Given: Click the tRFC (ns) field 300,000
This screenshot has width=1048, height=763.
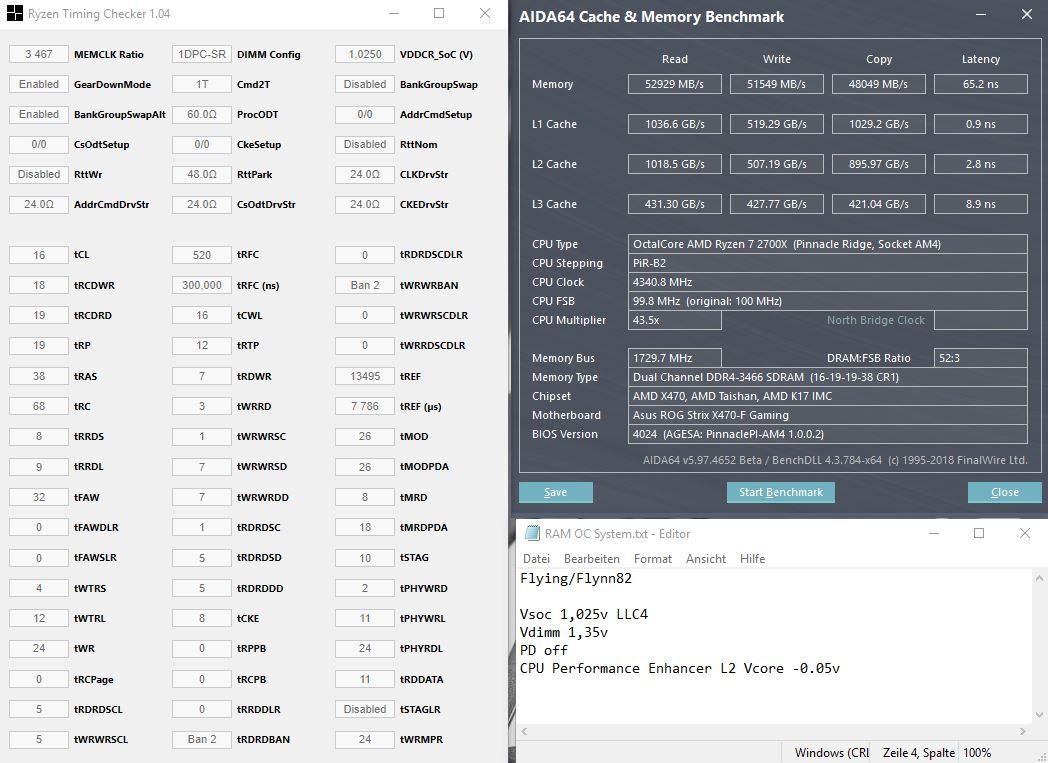Looking at the screenshot, I should point(202,285).
